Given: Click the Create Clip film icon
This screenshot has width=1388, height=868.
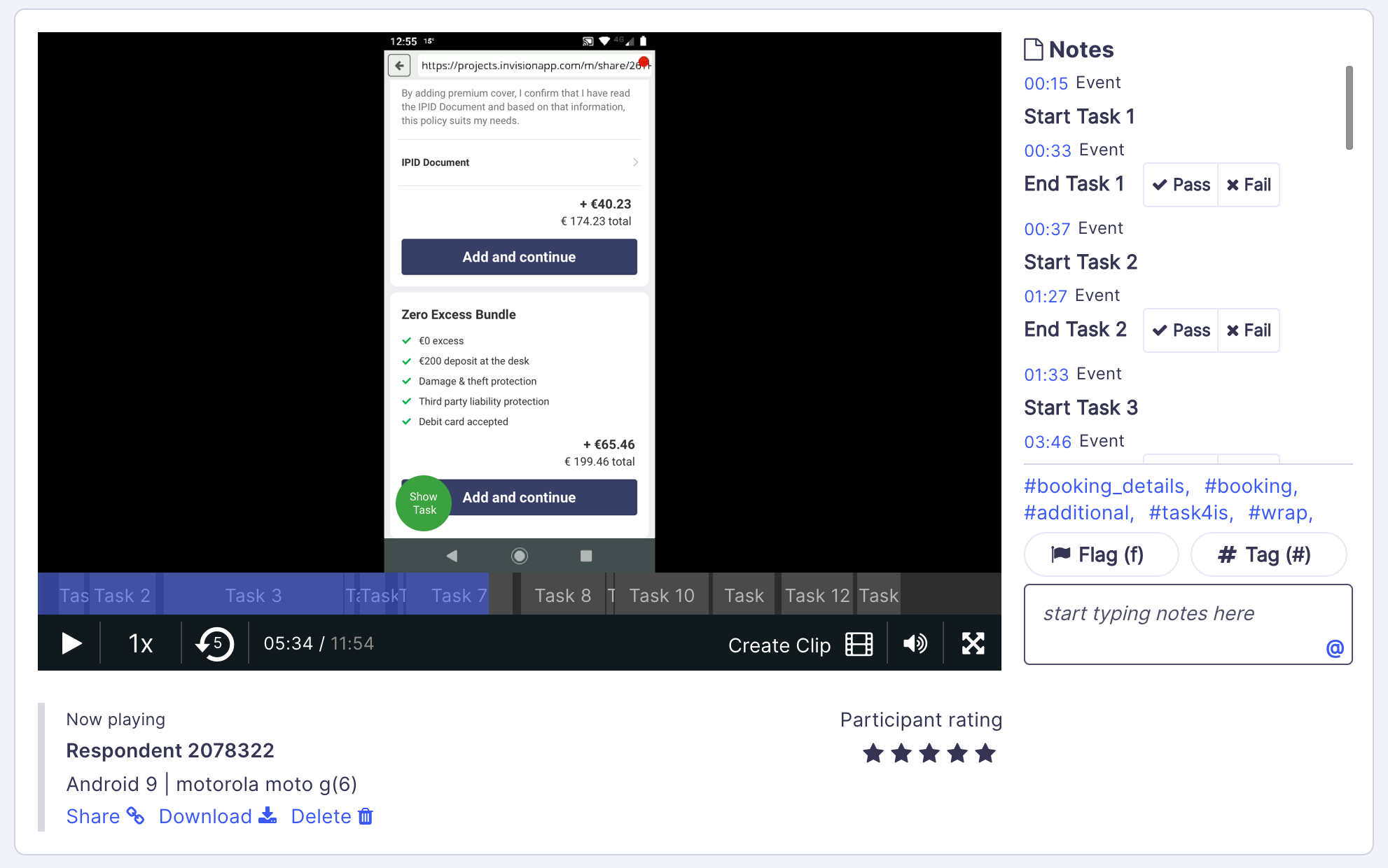Looking at the screenshot, I should [859, 644].
